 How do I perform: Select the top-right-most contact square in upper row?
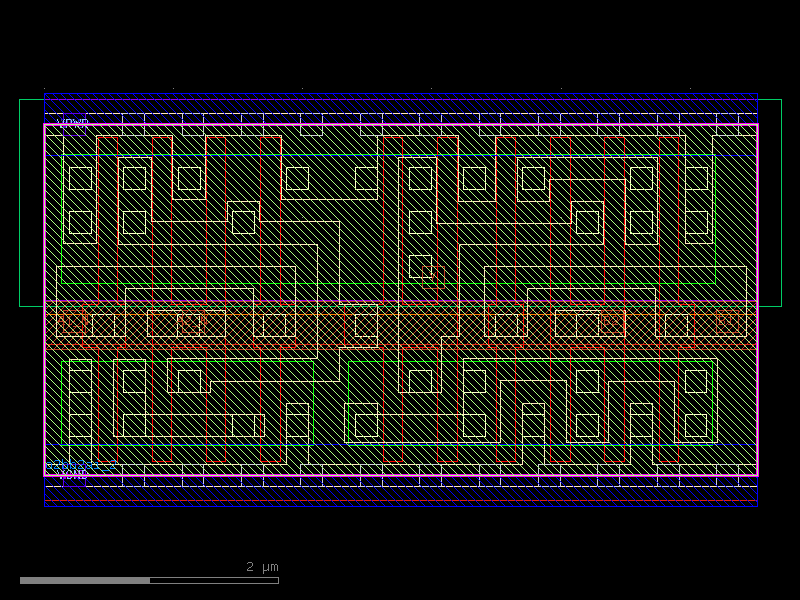696,178
